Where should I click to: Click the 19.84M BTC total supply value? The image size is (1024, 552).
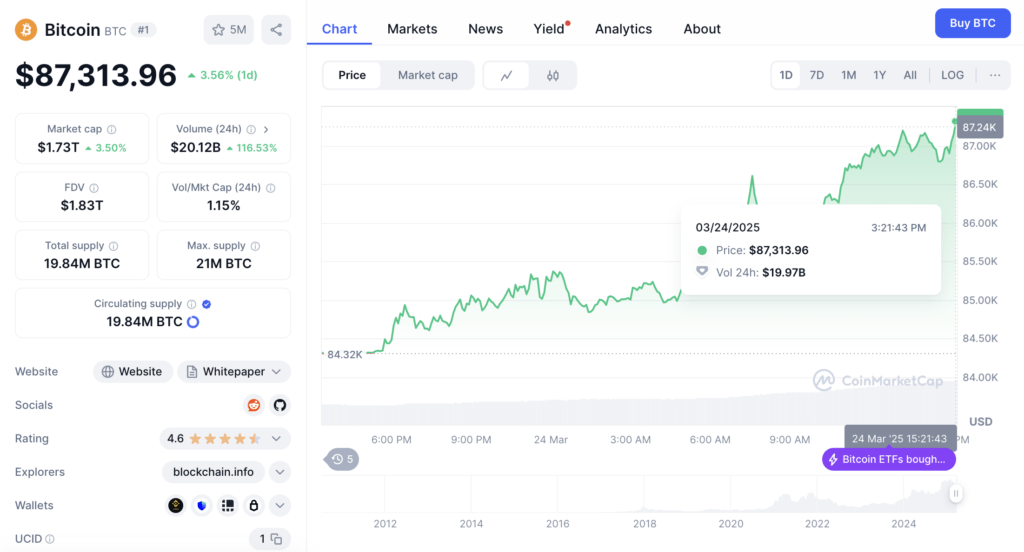(82, 264)
